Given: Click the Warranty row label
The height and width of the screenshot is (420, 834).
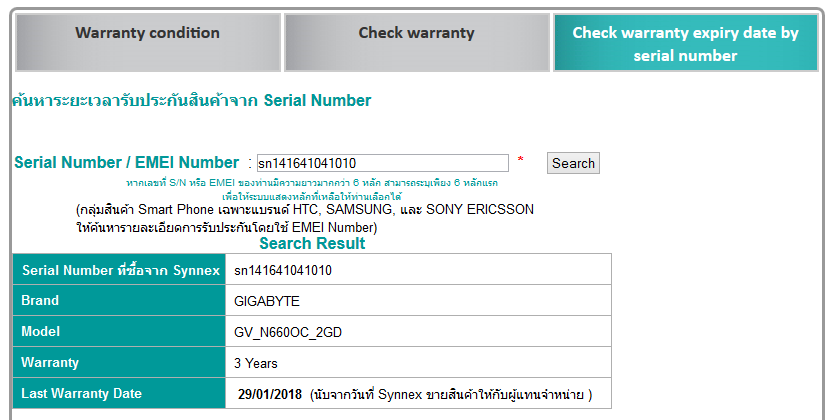Looking at the screenshot, I should click(x=50, y=362).
